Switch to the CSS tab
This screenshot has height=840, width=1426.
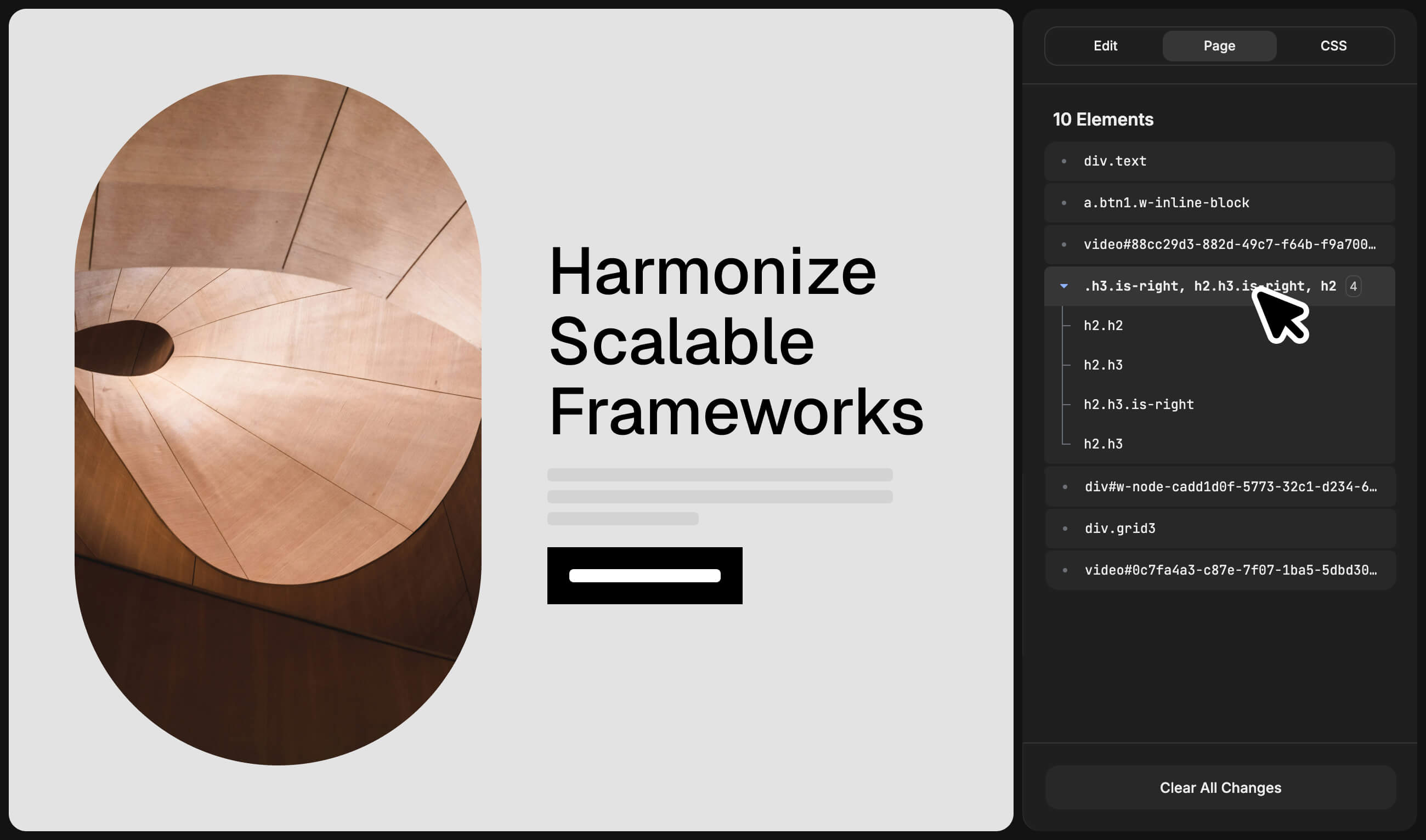[x=1333, y=46]
